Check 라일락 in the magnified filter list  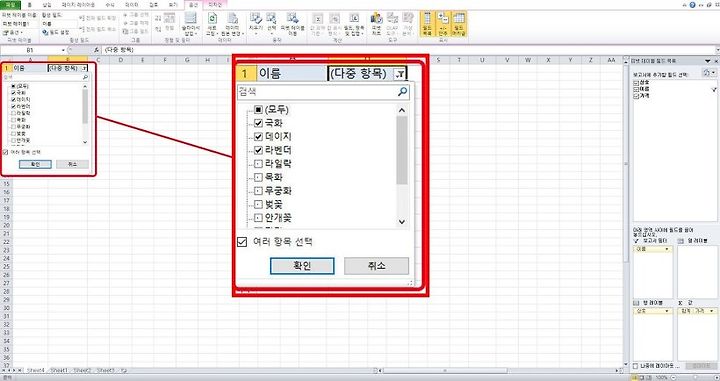(258, 164)
